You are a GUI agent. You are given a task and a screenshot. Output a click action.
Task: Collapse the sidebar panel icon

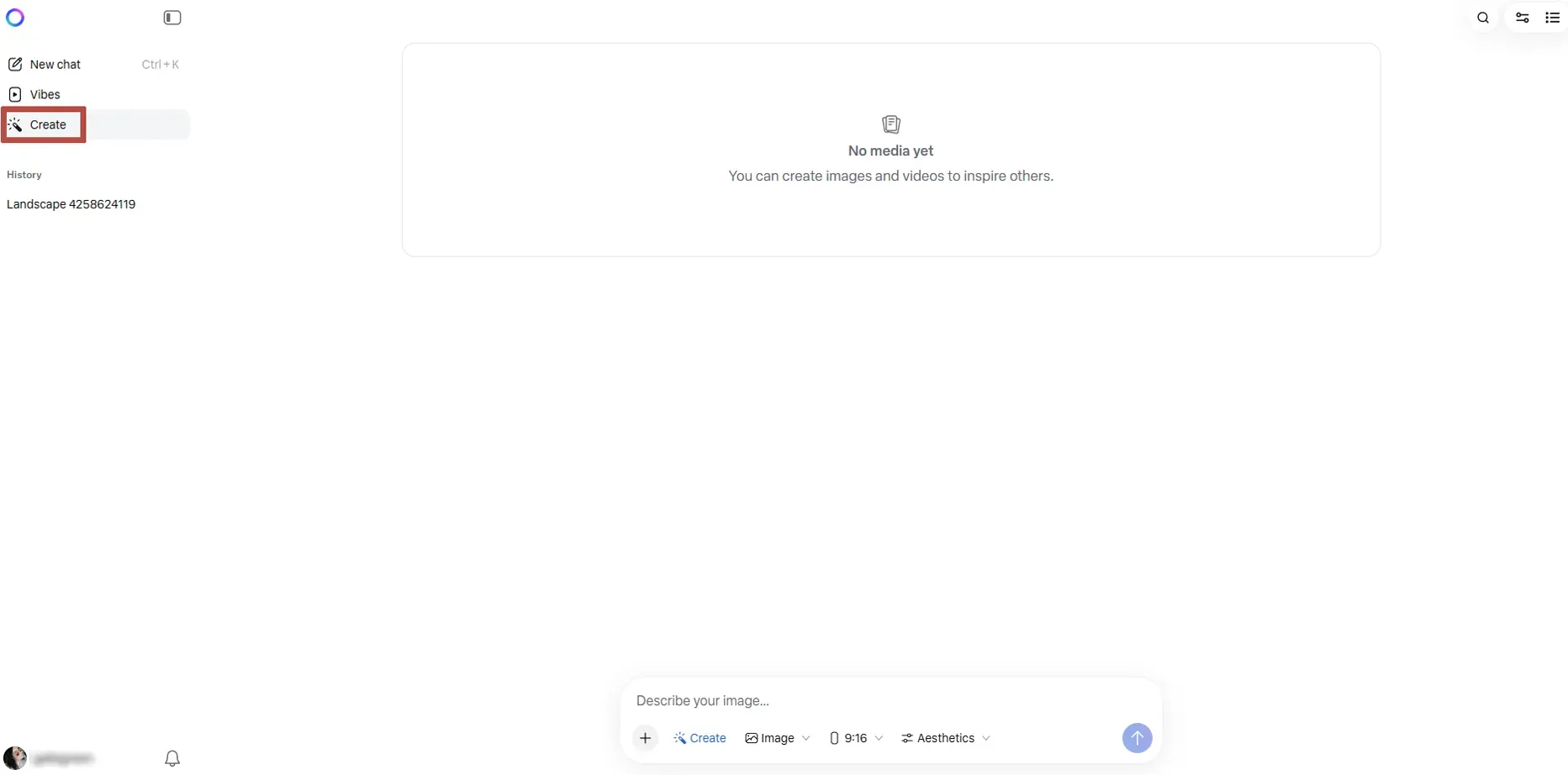tap(172, 18)
